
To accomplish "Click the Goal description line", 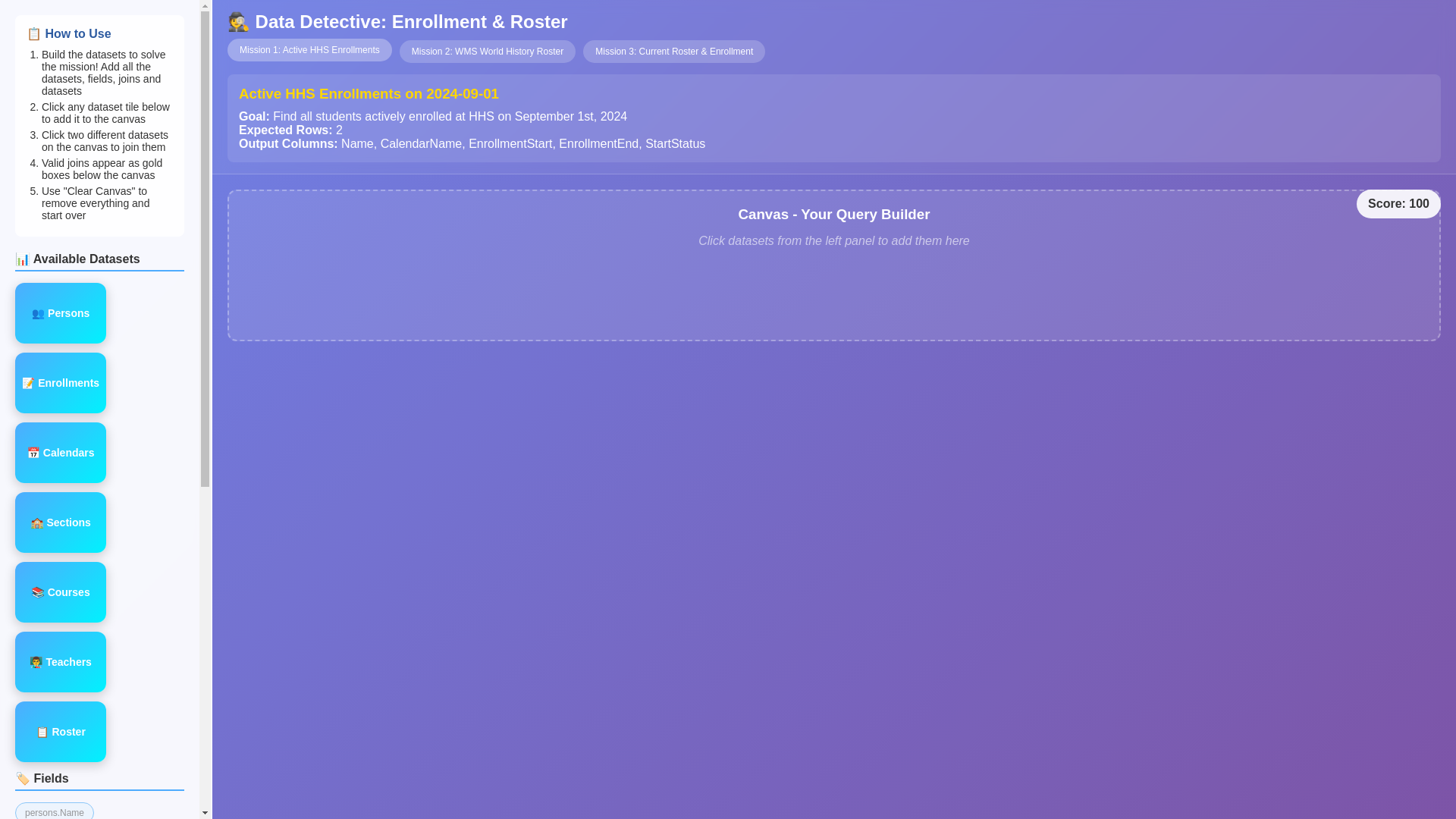I will 433,117.
